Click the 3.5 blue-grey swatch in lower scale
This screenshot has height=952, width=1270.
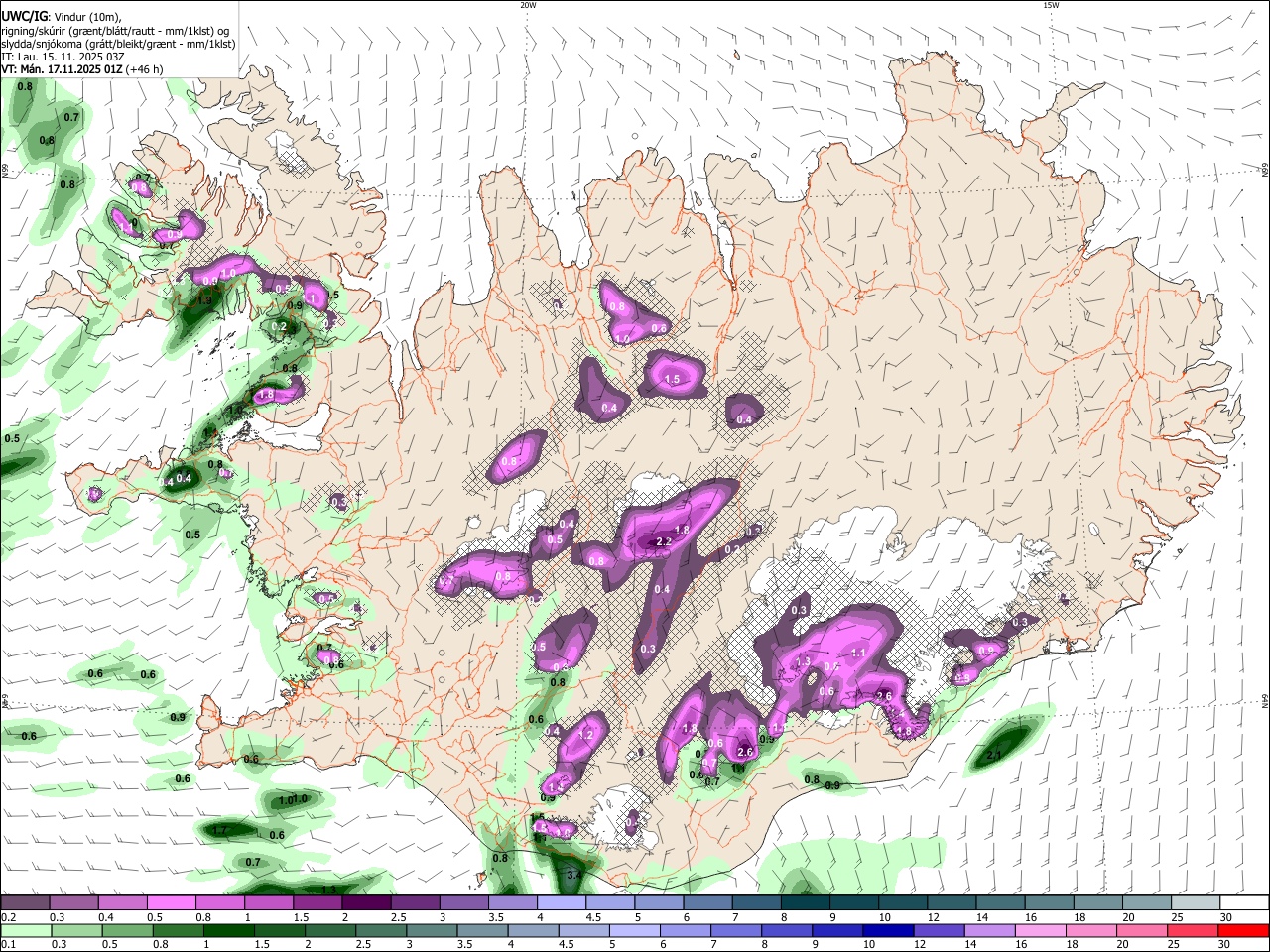tap(481, 930)
